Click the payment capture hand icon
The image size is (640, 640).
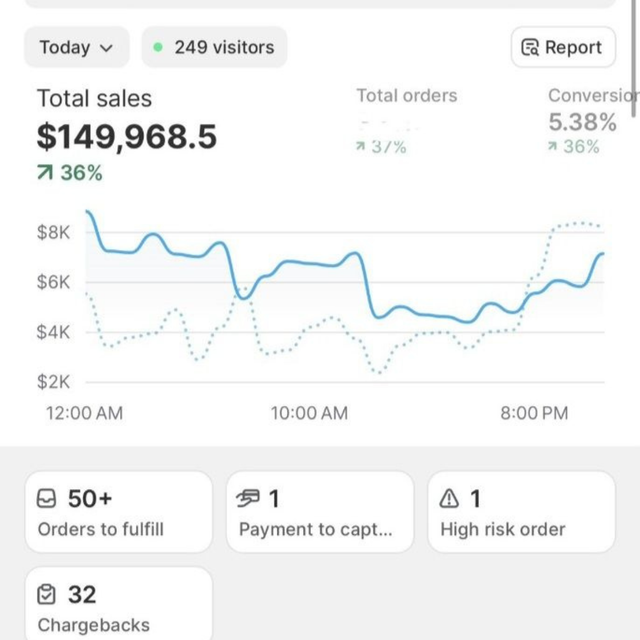pyautogui.click(x=249, y=498)
